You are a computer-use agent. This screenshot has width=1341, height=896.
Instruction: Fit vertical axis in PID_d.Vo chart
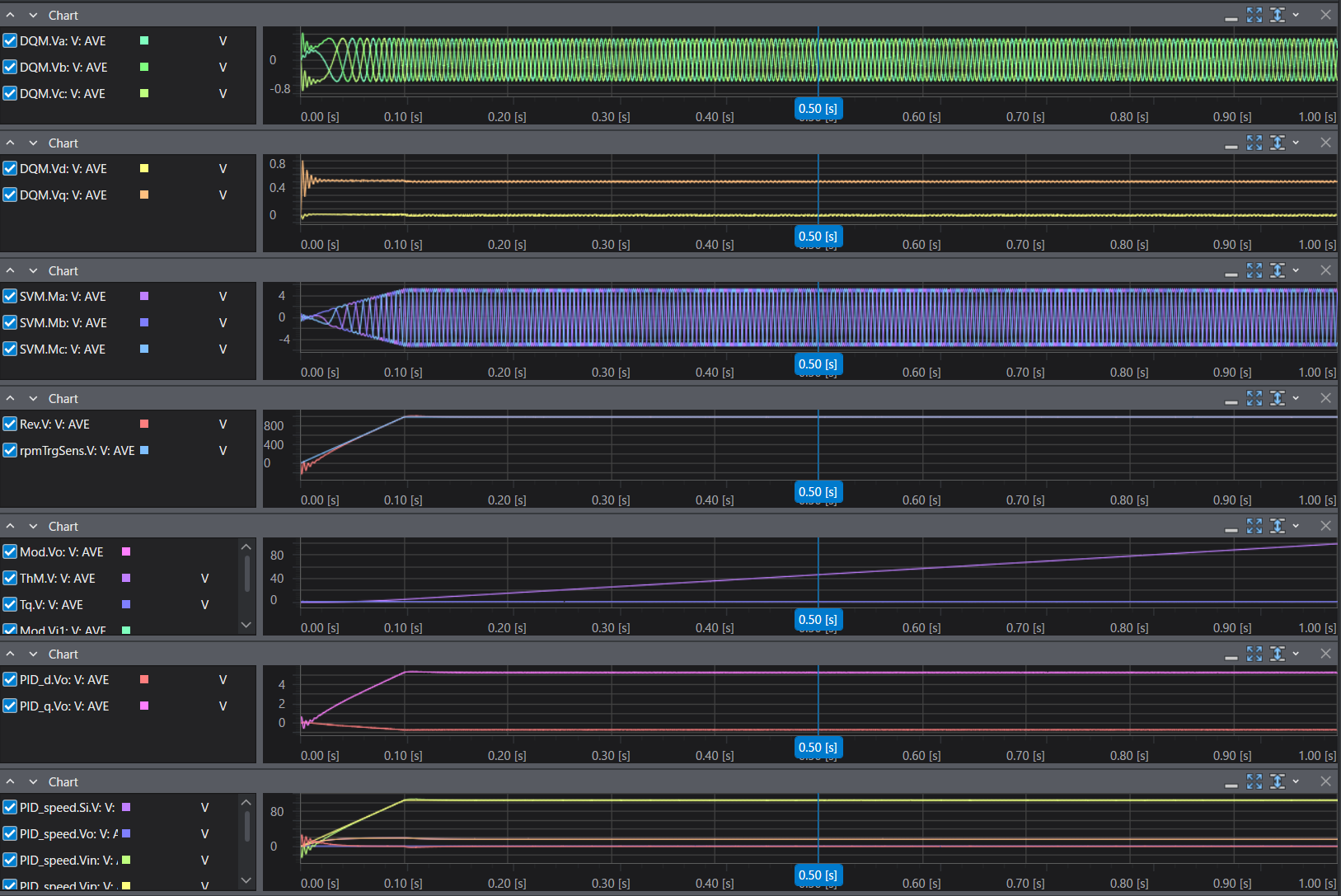(x=1278, y=654)
